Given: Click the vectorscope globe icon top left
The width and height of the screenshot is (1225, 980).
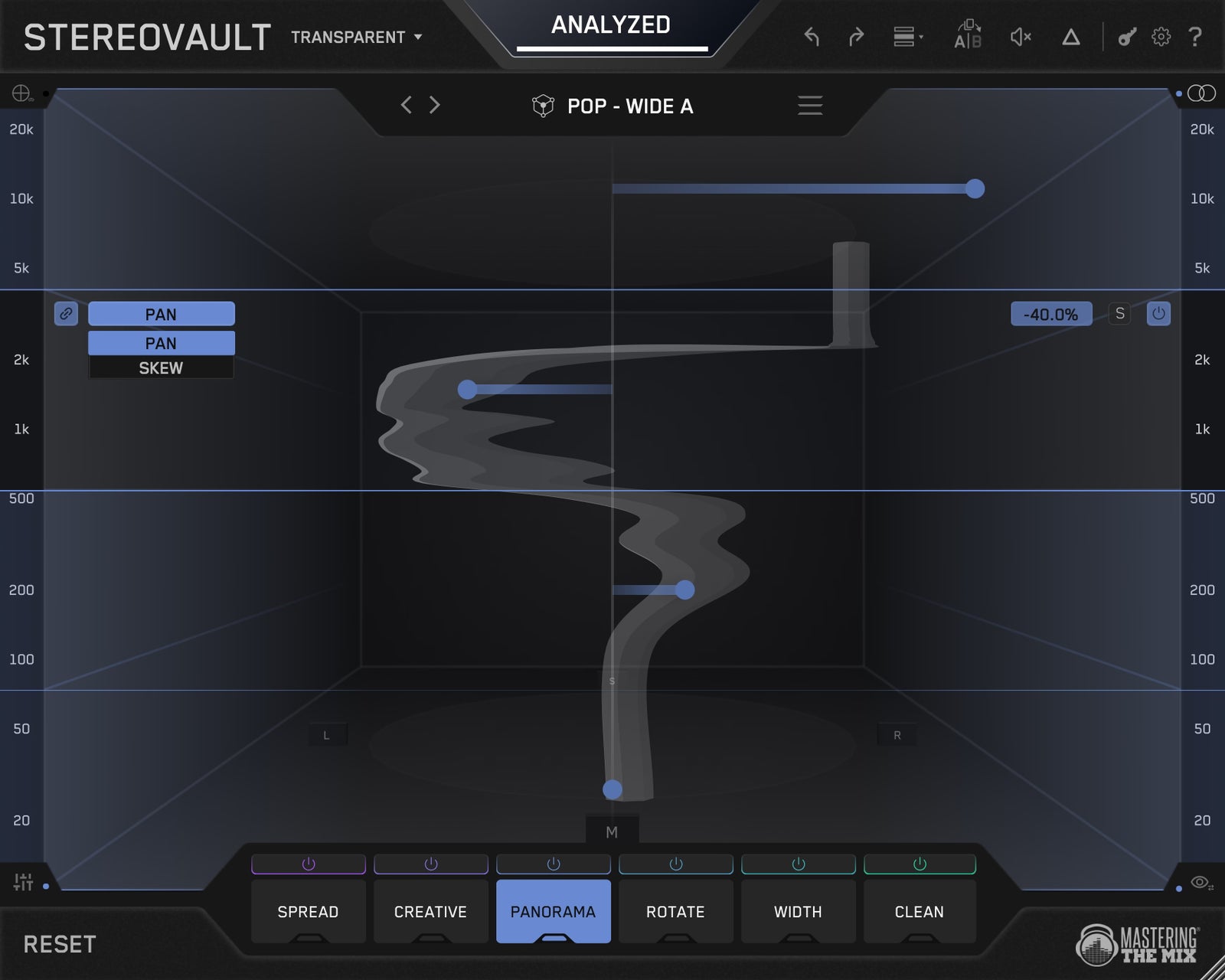Looking at the screenshot, I should click(21, 93).
